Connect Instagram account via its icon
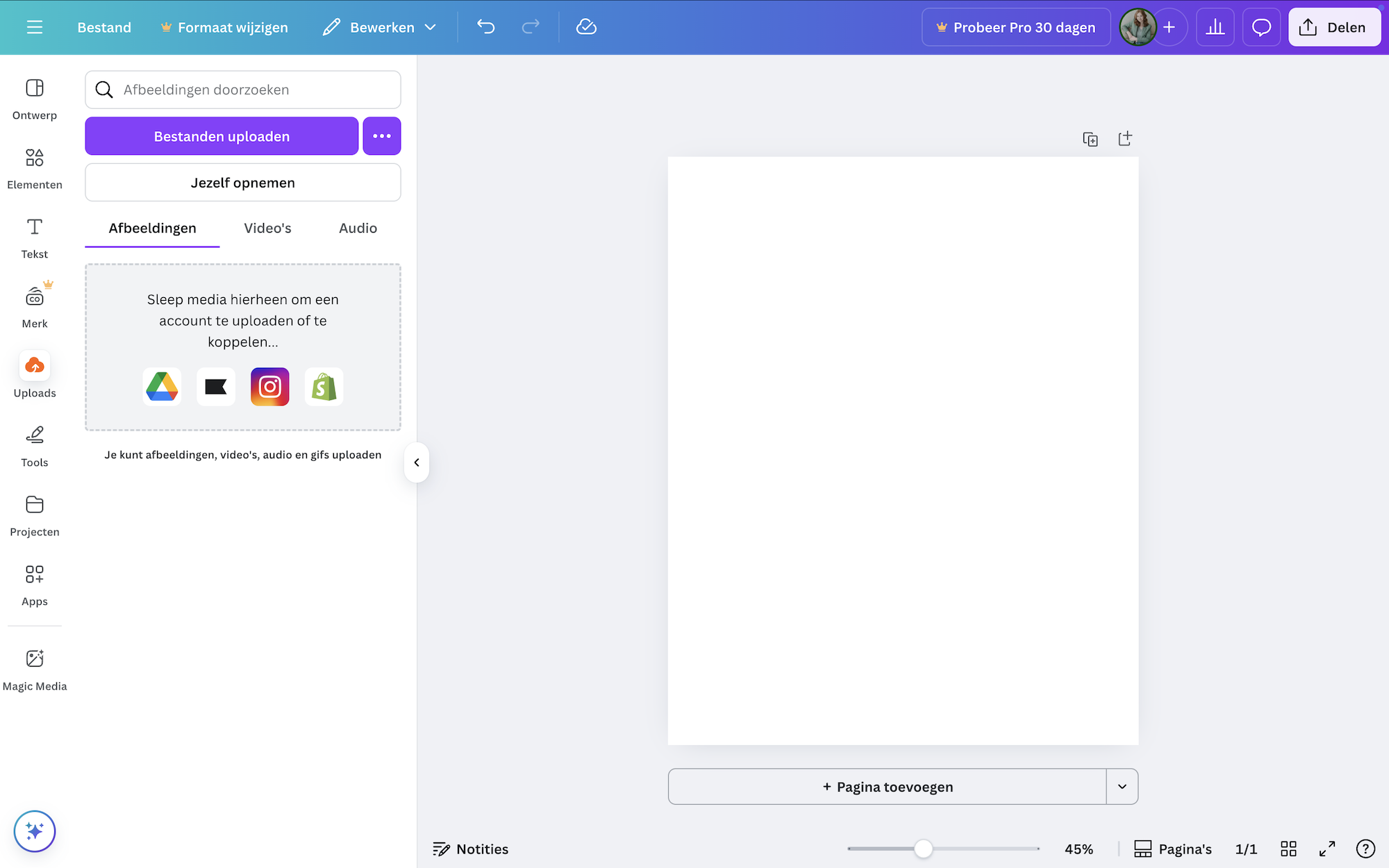 269,387
